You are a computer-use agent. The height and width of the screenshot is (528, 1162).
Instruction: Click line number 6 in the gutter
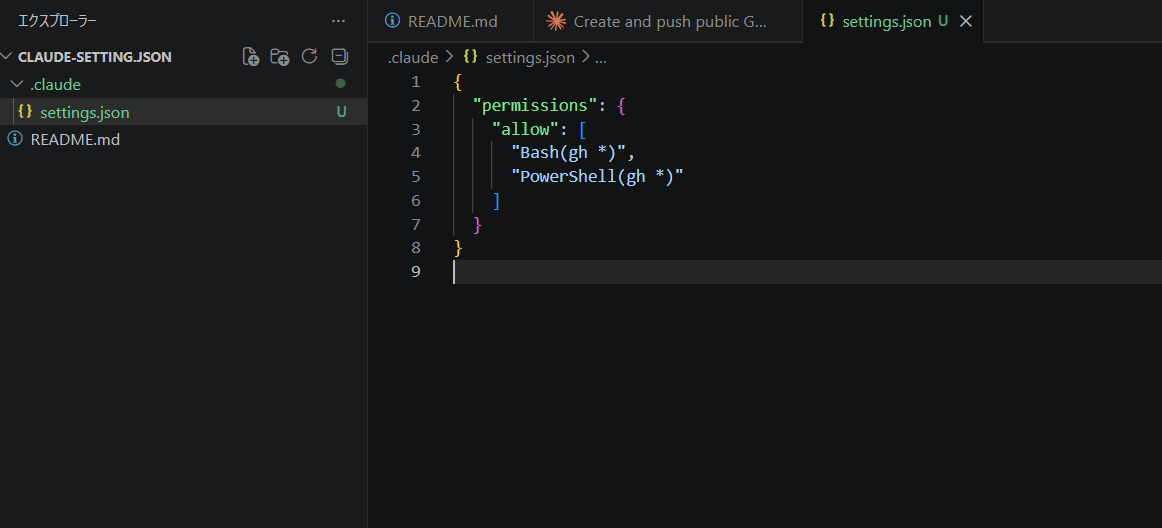[415, 200]
